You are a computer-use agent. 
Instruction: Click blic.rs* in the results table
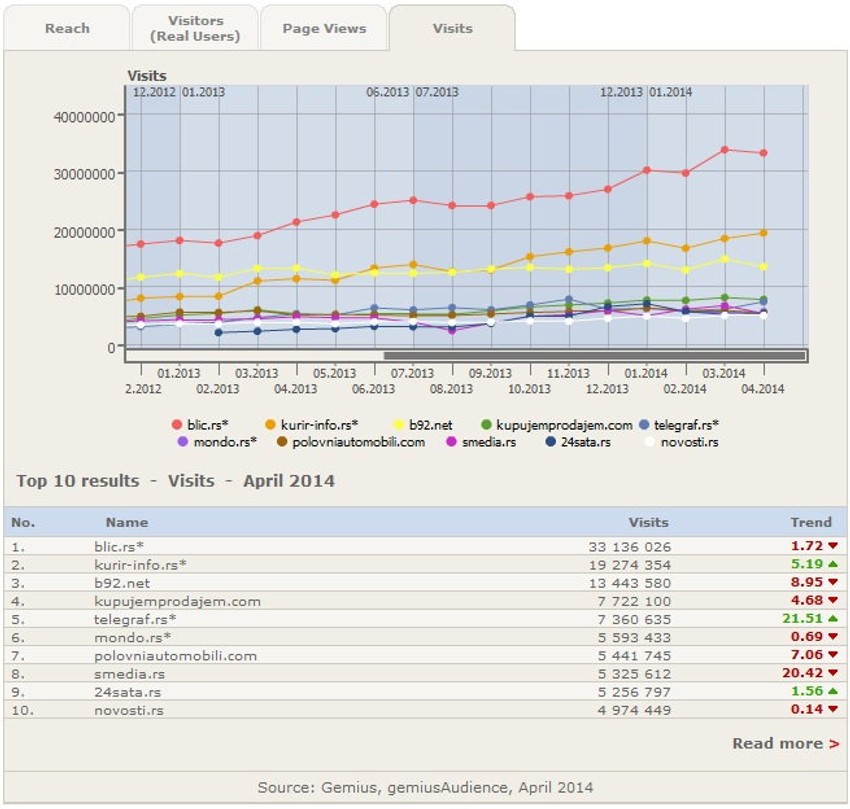(119, 546)
